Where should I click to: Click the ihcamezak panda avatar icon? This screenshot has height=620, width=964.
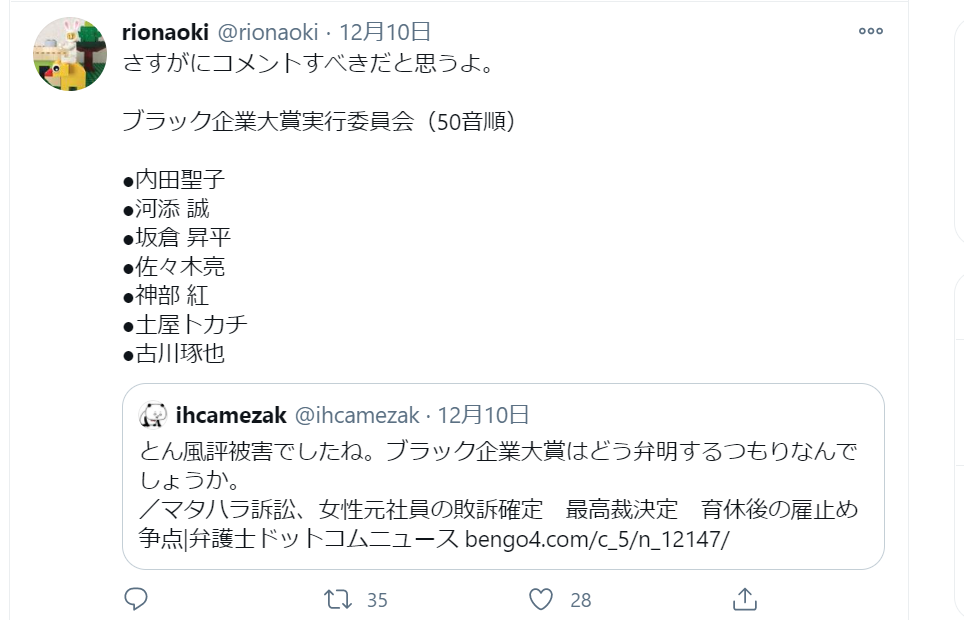pyautogui.click(x=153, y=415)
